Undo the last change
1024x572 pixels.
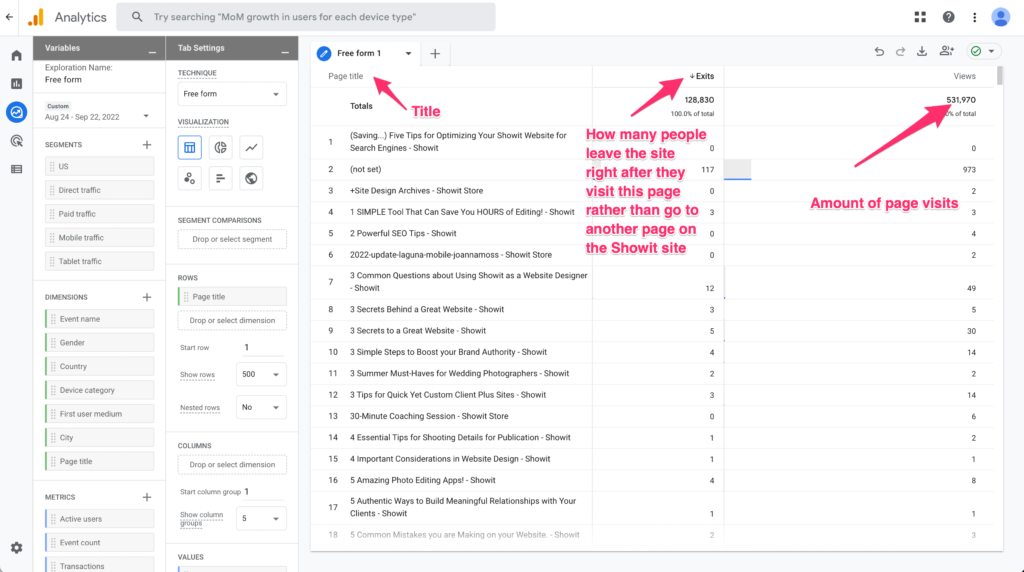(x=879, y=52)
